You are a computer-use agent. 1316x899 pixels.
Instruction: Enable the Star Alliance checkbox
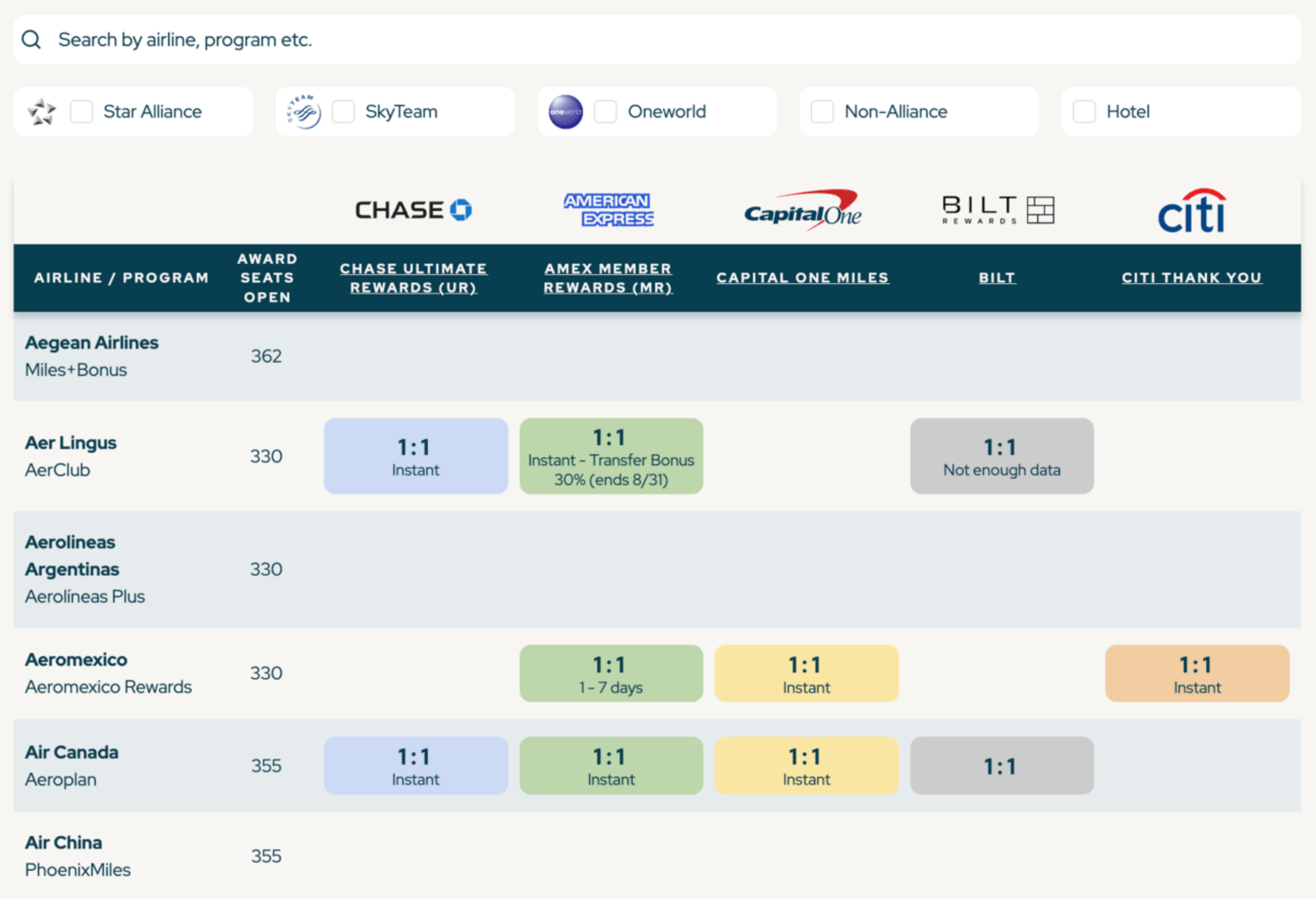pyautogui.click(x=82, y=112)
